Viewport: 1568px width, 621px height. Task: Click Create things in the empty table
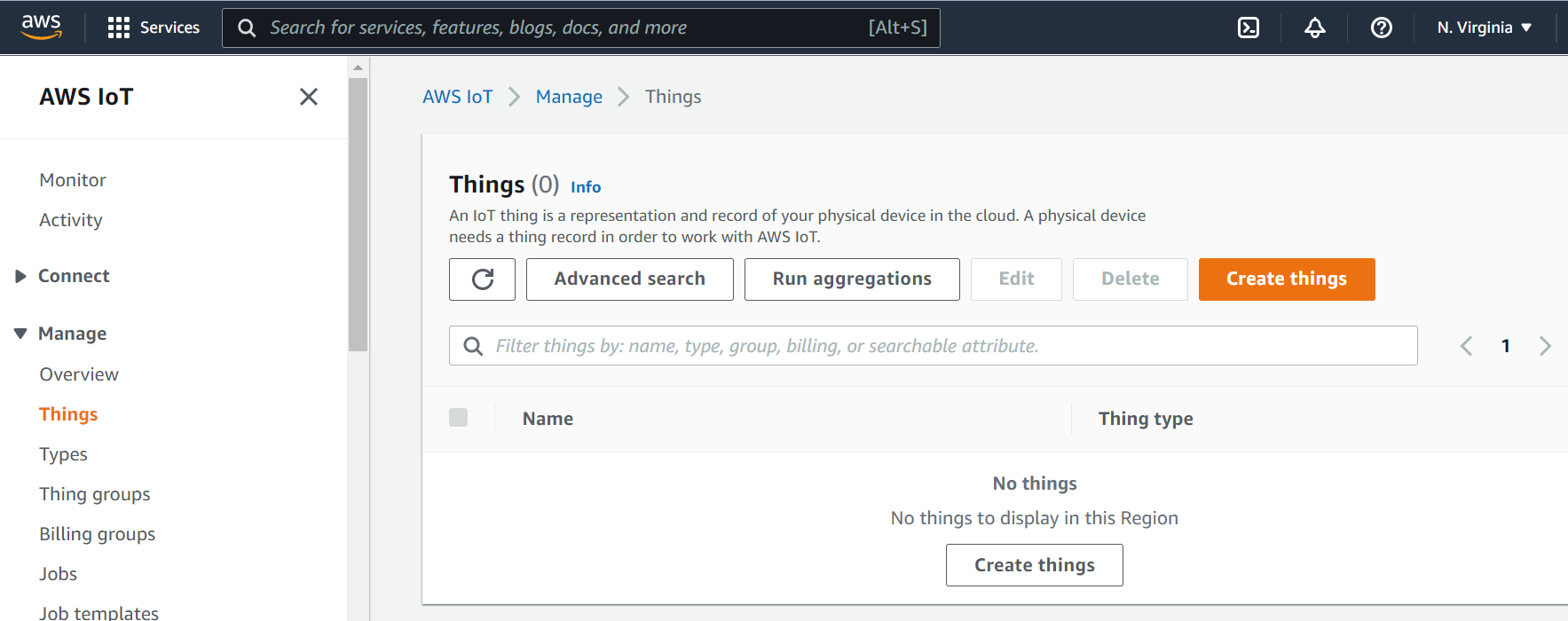1035,565
